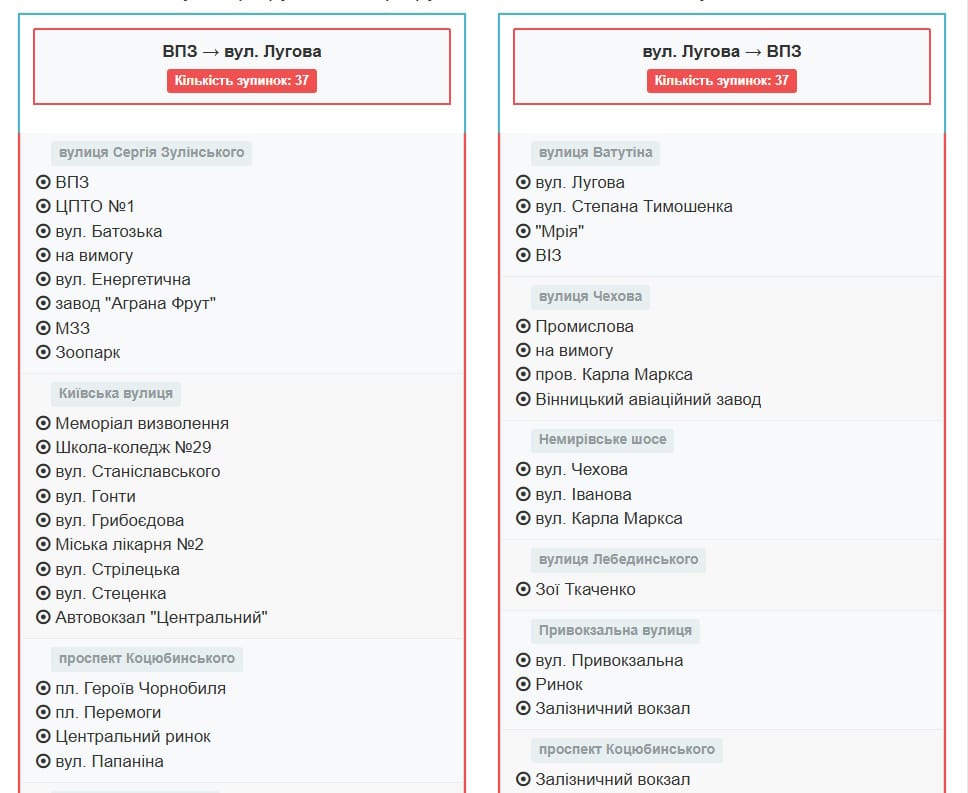This screenshot has height=793, width=968.
Task: Click the stop marker icon beside Зоопарк
Action: (x=43, y=352)
